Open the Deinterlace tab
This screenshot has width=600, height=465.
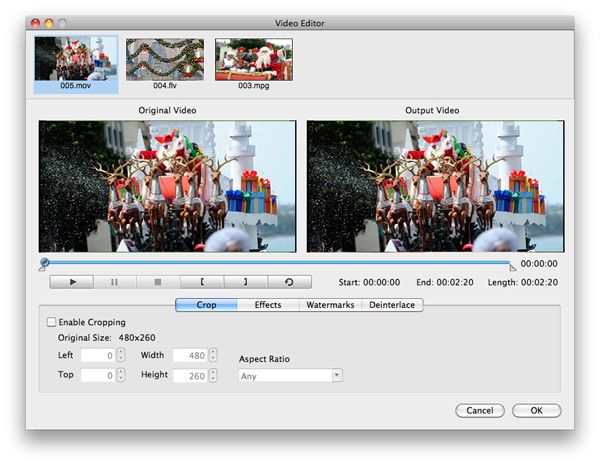pyautogui.click(x=392, y=305)
